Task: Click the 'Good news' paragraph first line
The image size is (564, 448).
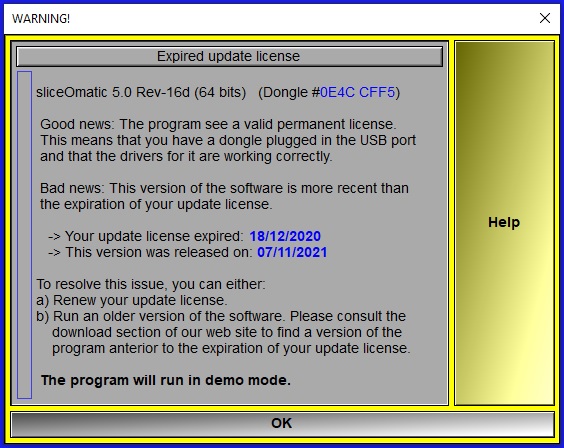Action: coord(218,124)
